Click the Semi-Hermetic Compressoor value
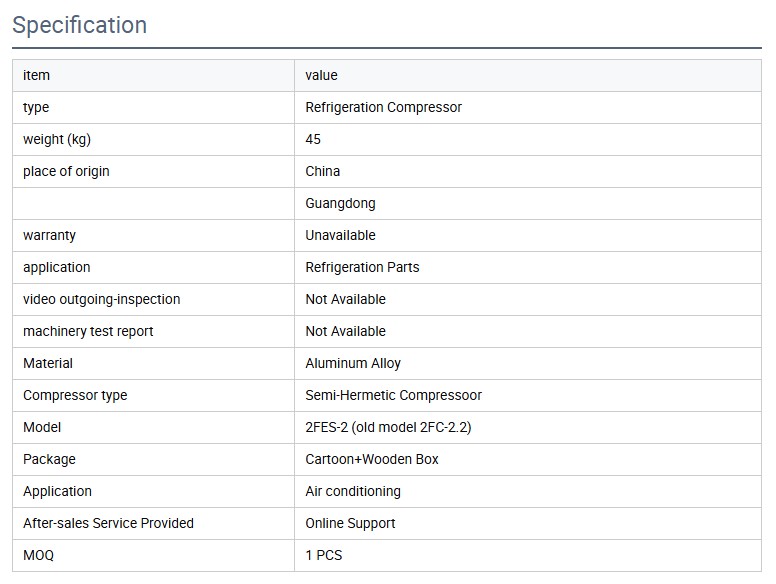Screen dimensions: 776x584 [393, 395]
